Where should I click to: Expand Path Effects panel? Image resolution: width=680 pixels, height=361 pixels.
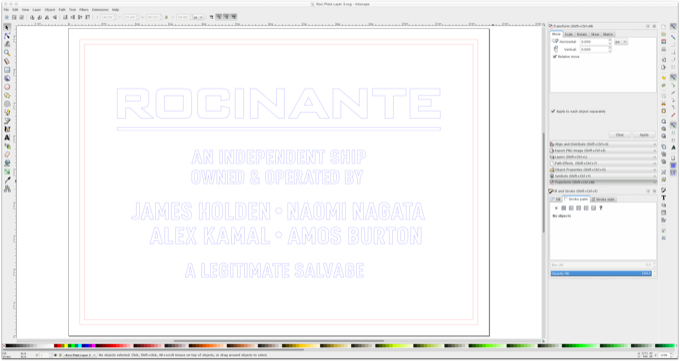click(603, 164)
